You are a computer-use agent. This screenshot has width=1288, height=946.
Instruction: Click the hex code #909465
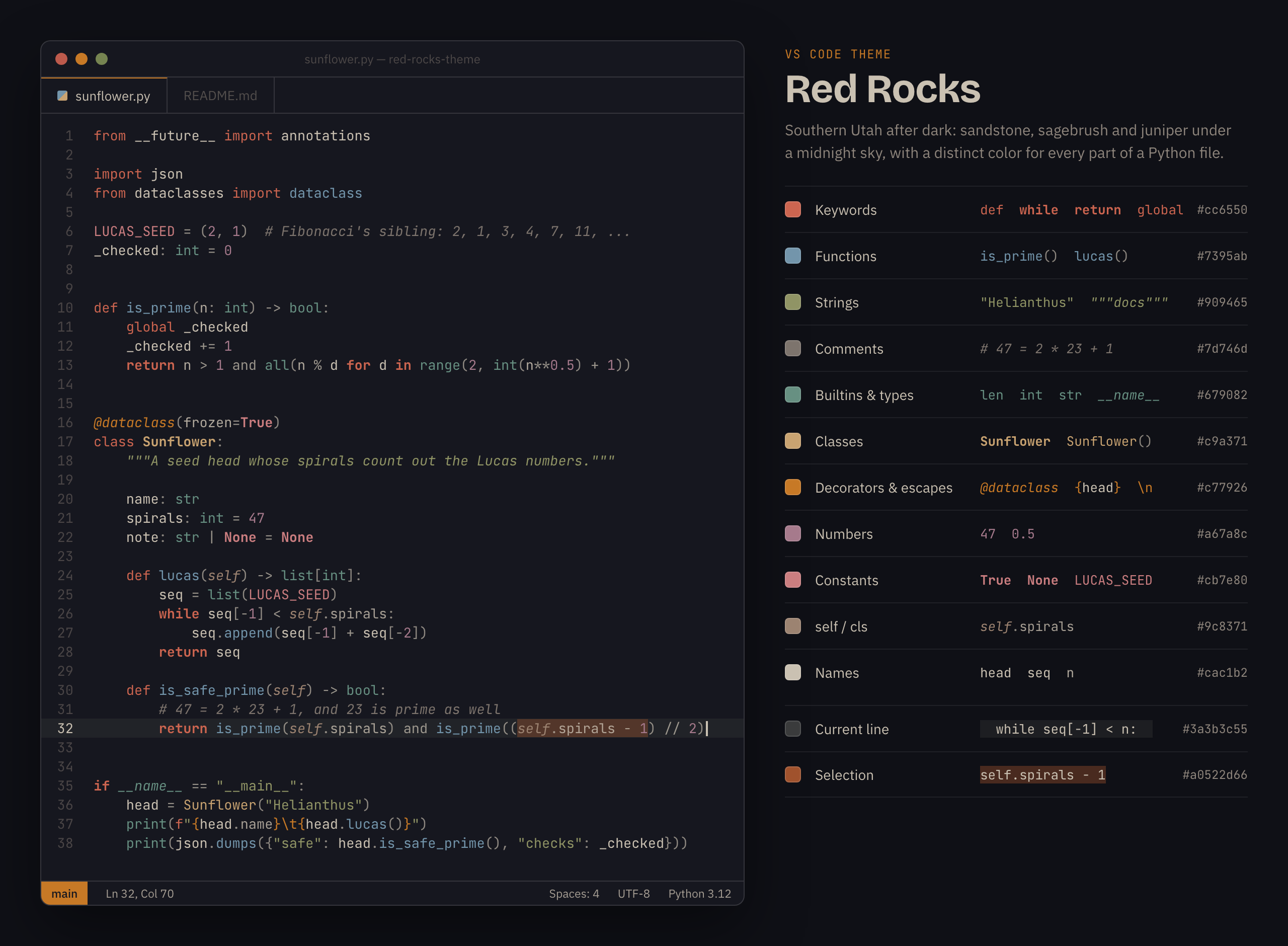(x=1222, y=302)
